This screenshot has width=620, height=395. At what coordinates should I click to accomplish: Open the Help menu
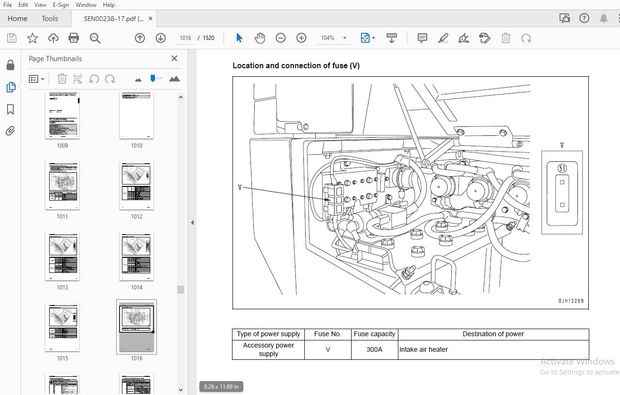coord(109,5)
